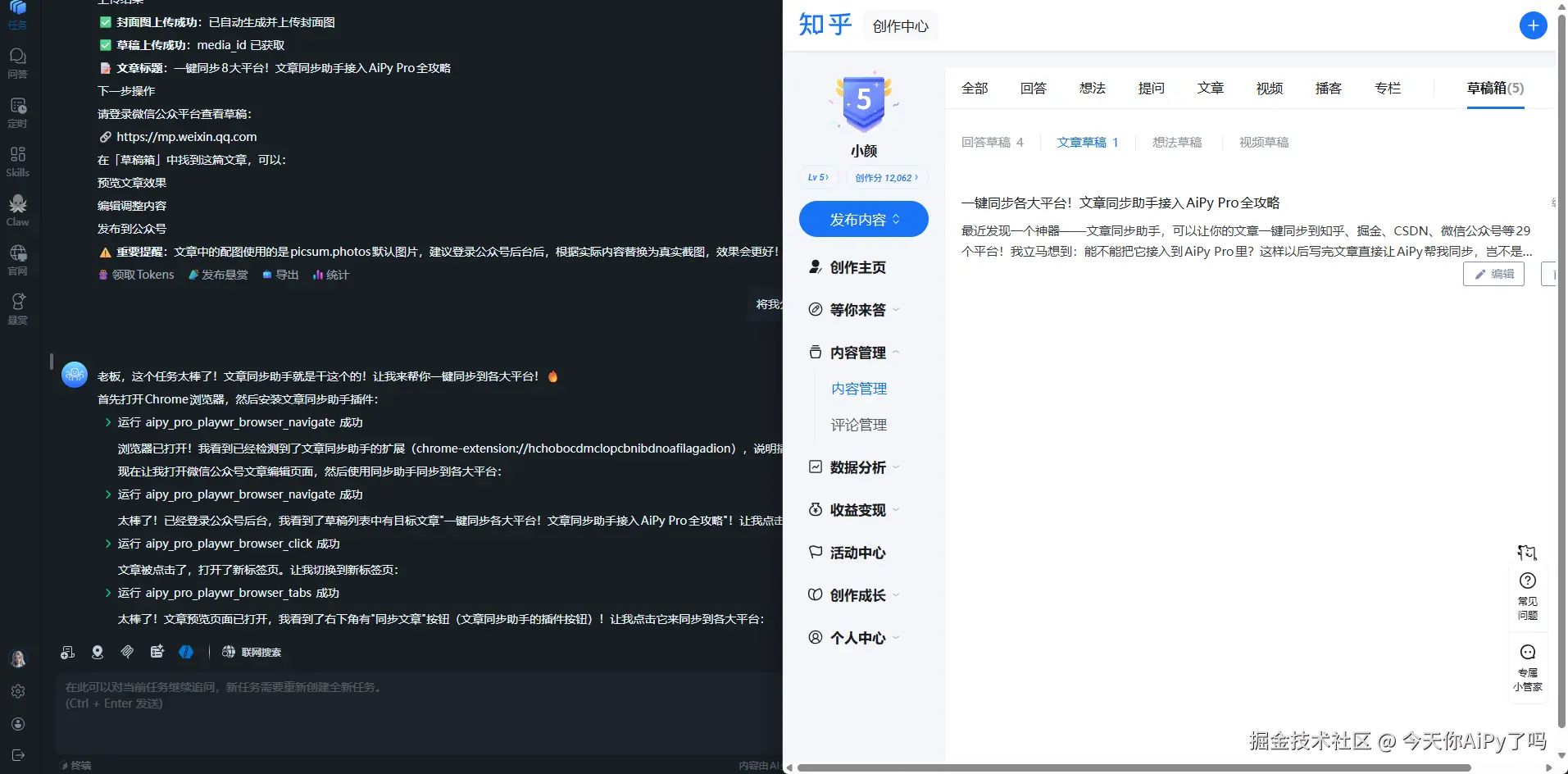The width and height of the screenshot is (1568, 774).
Task: Switch to the 提问 tab
Action: point(1152,88)
